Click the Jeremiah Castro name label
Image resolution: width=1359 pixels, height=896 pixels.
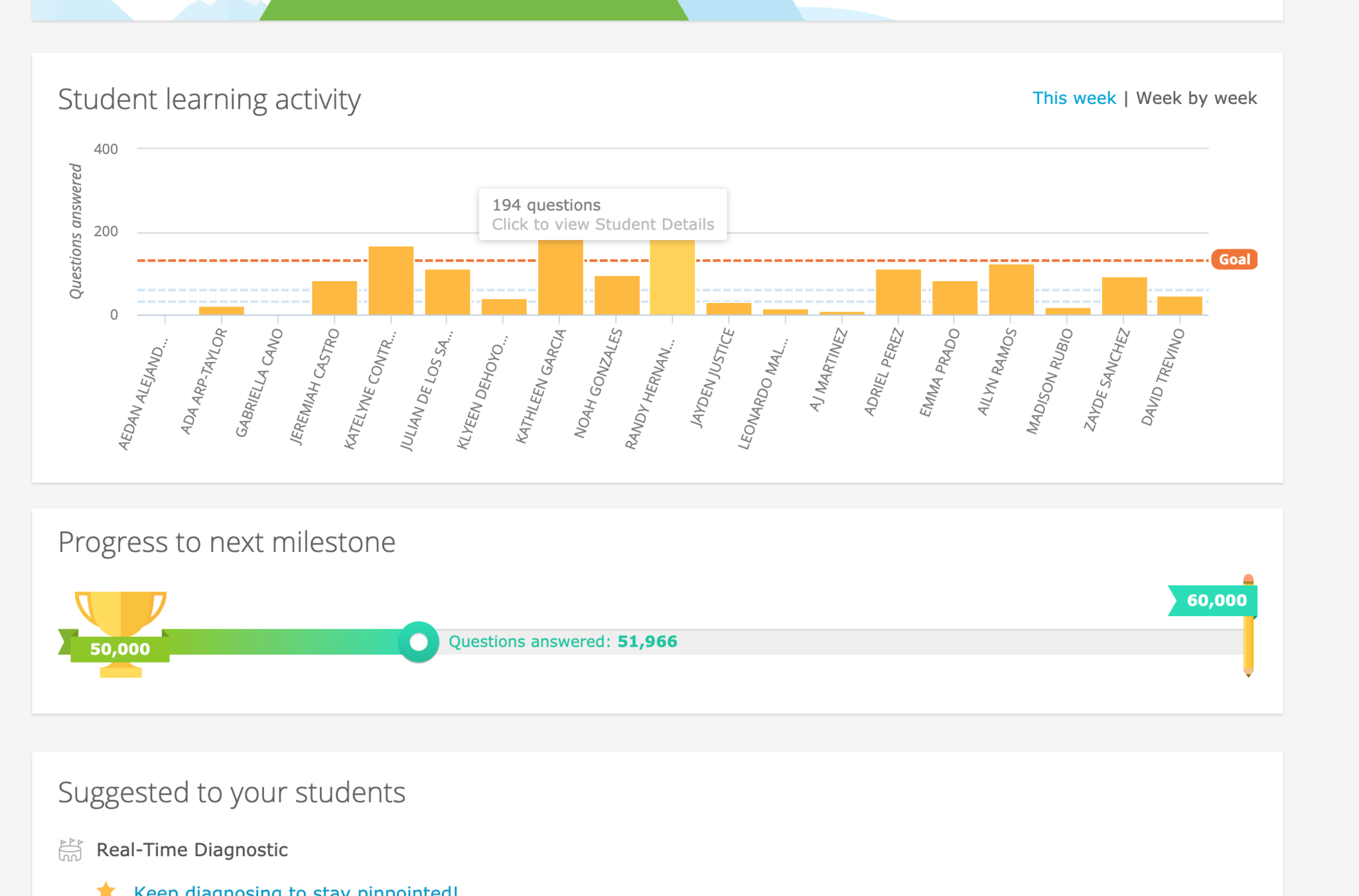315,387
